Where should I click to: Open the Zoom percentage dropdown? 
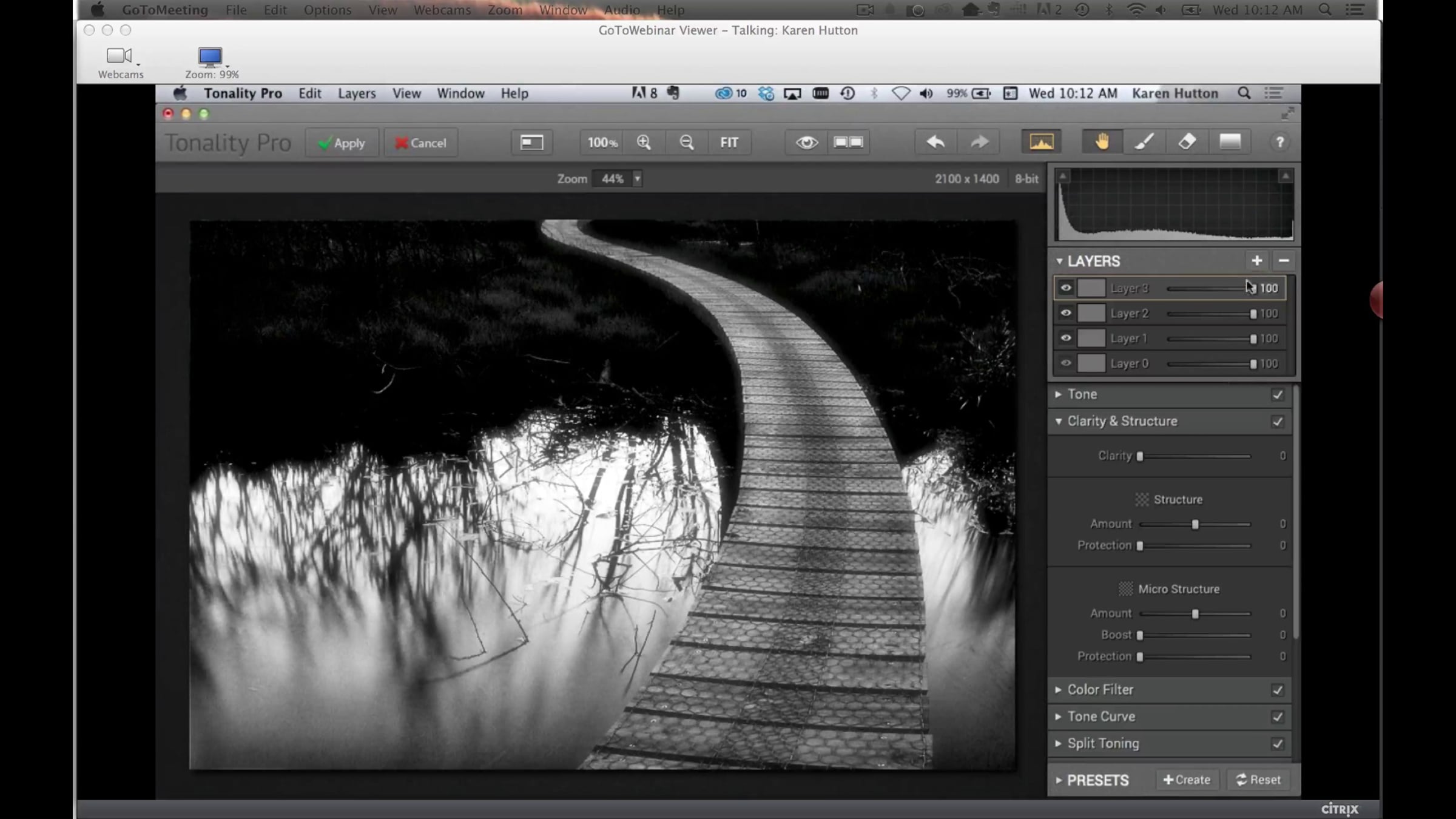pos(637,179)
